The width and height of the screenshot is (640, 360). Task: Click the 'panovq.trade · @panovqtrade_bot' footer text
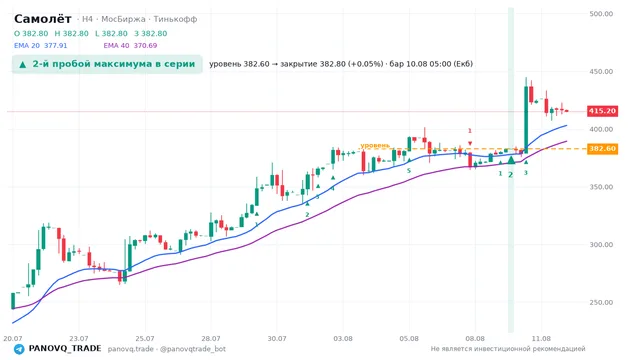(167, 349)
